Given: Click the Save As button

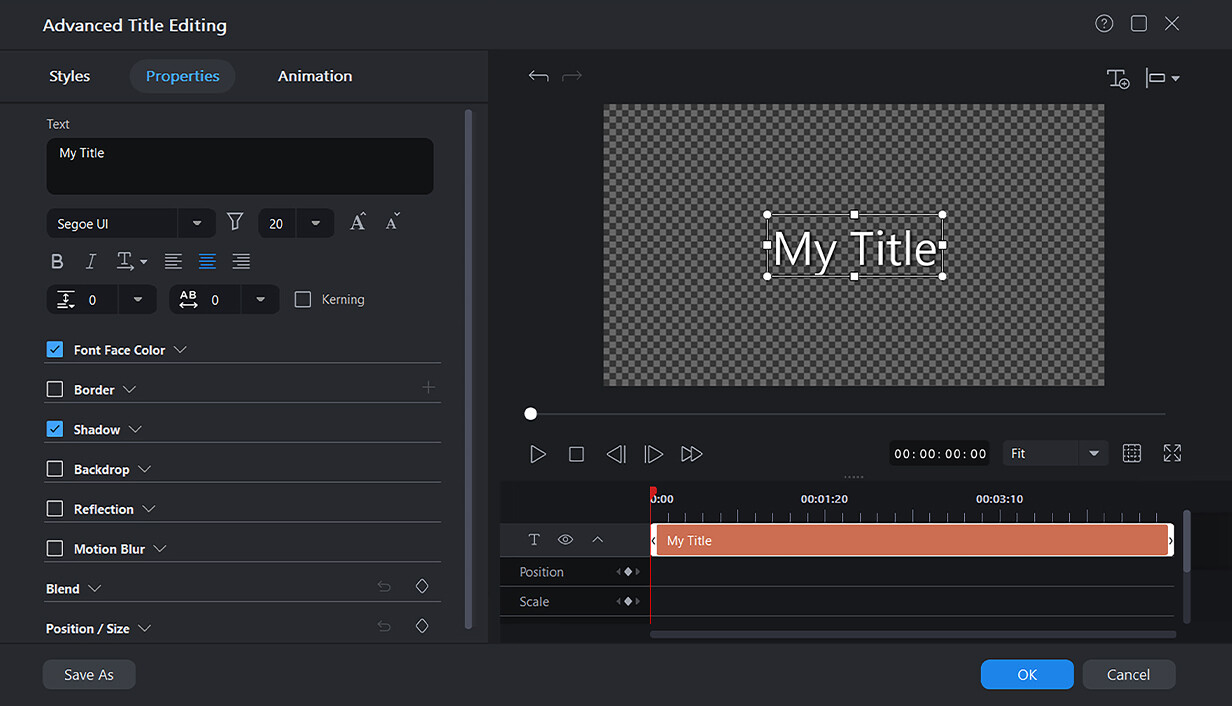Looking at the screenshot, I should click(88, 674).
